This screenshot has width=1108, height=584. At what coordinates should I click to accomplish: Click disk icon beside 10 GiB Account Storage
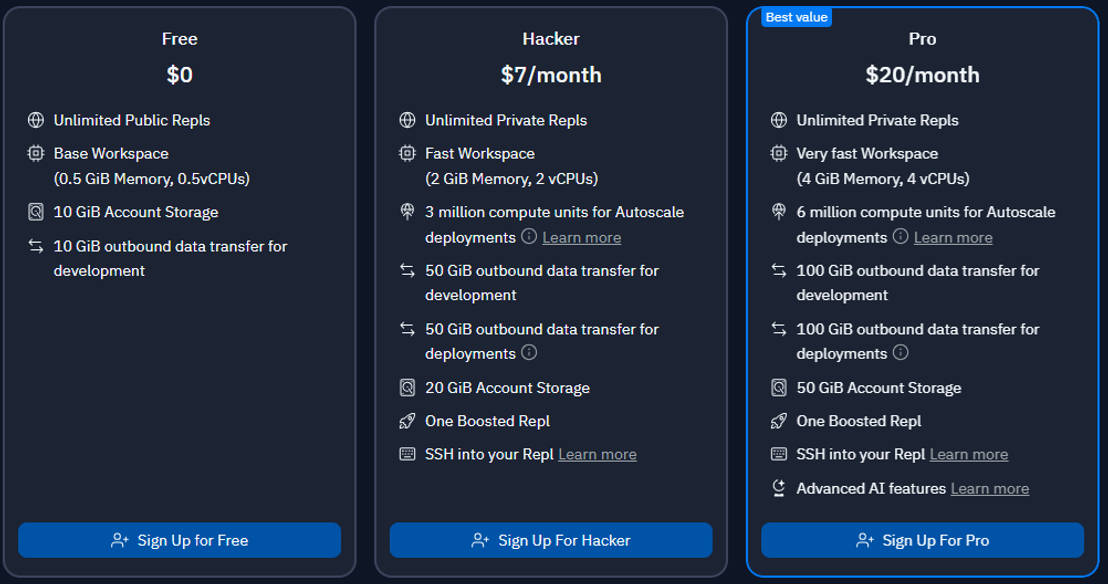(x=36, y=212)
